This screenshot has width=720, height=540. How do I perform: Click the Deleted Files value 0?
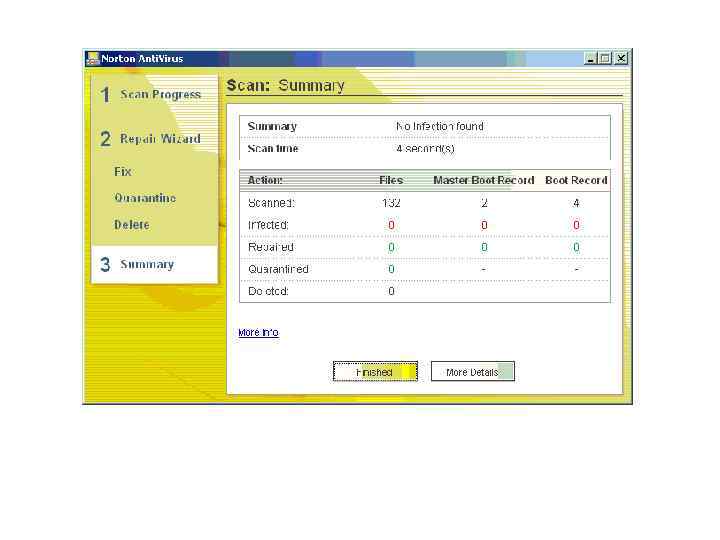pyautogui.click(x=391, y=291)
